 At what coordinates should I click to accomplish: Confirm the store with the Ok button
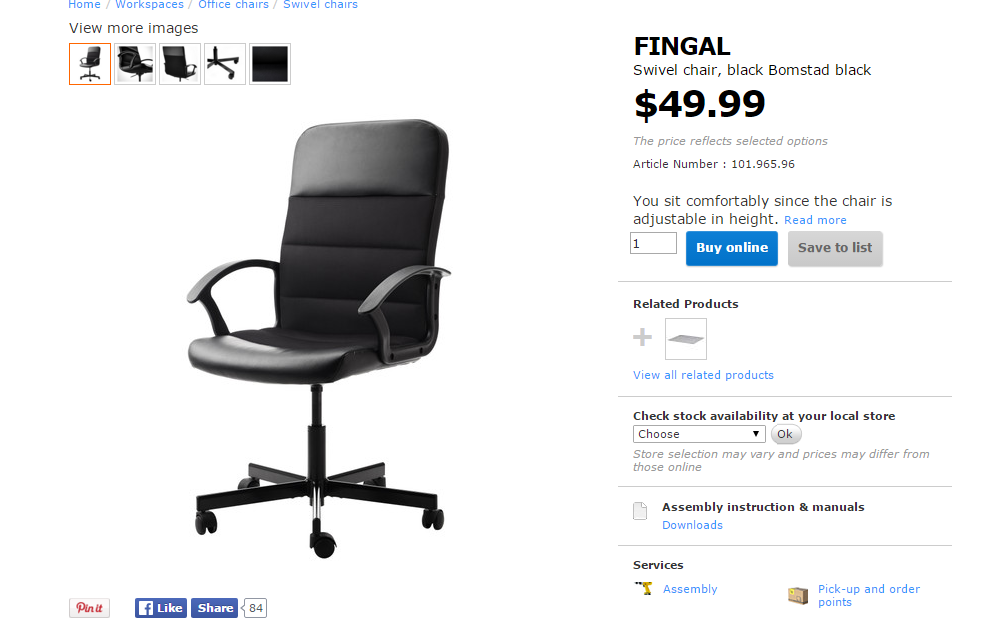pos(785,434)
